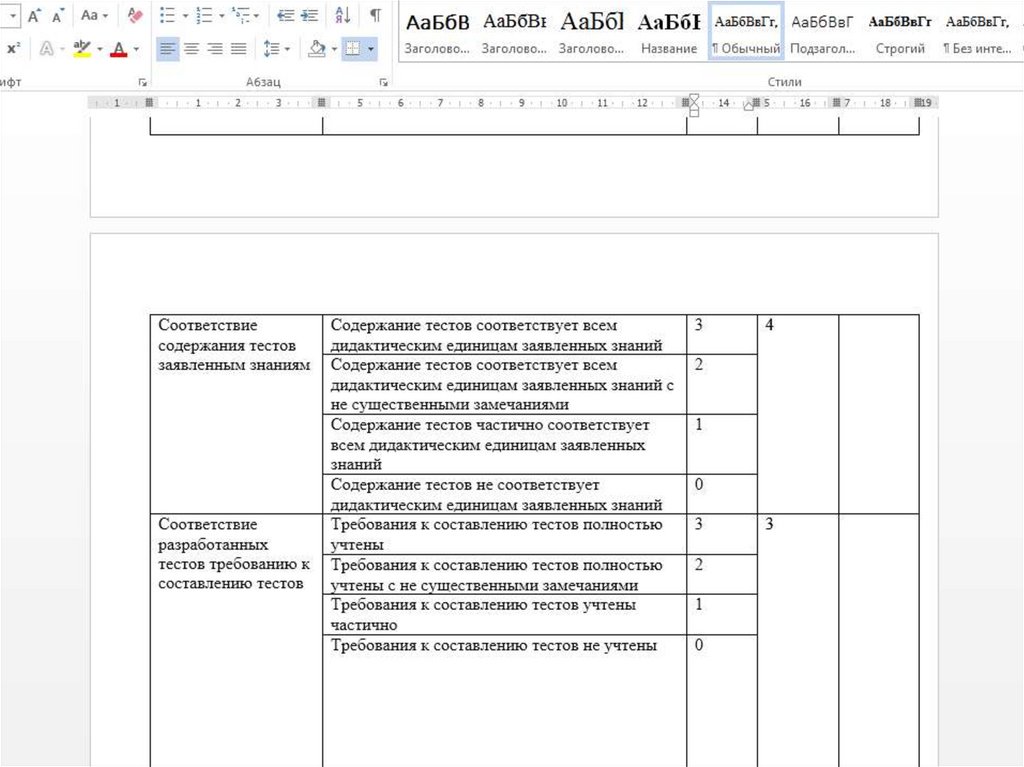Viewport: 1024px width, 767px height.
Task: Justify the paragraph text
Action: coord(238,48)
